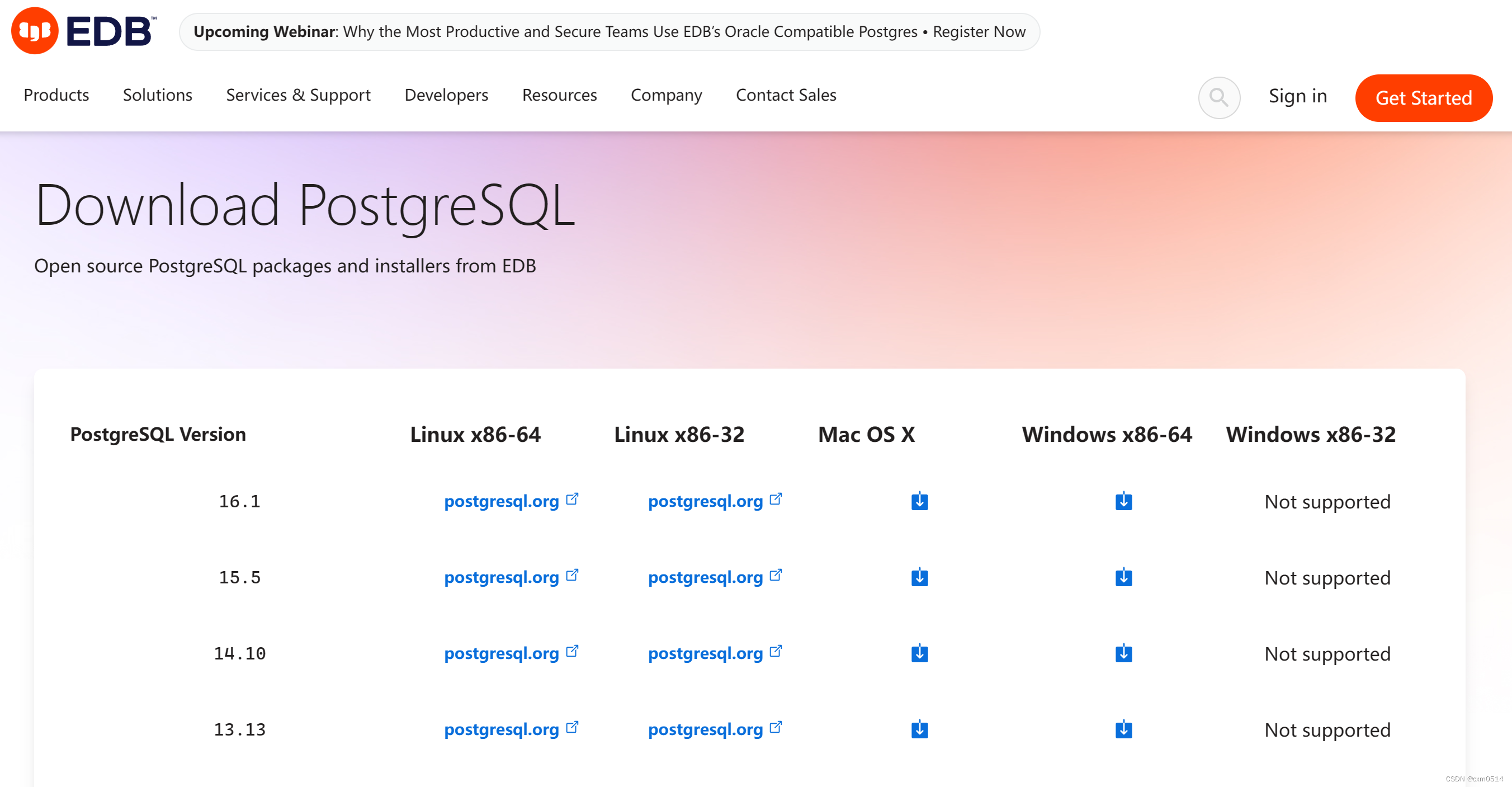Open the Resources menu
The width and height of the screenshot is (1512, 787).
559,95
